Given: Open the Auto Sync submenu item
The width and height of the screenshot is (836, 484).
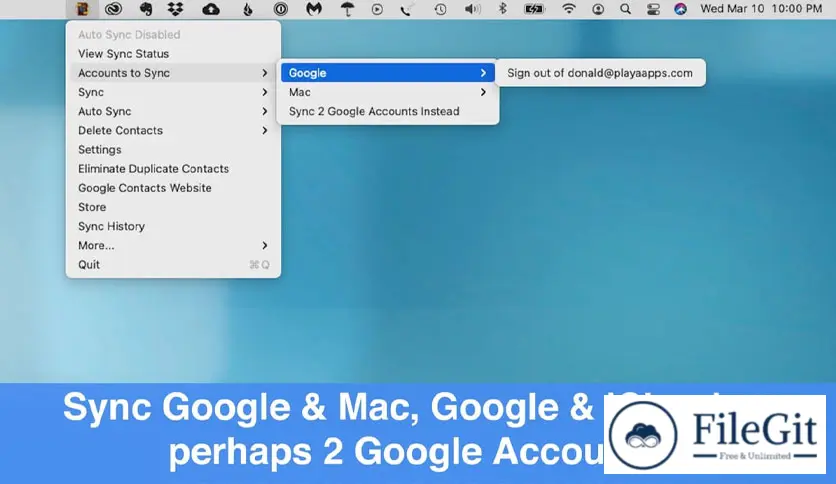Looking at the screenshot, I should pos(173,111).
